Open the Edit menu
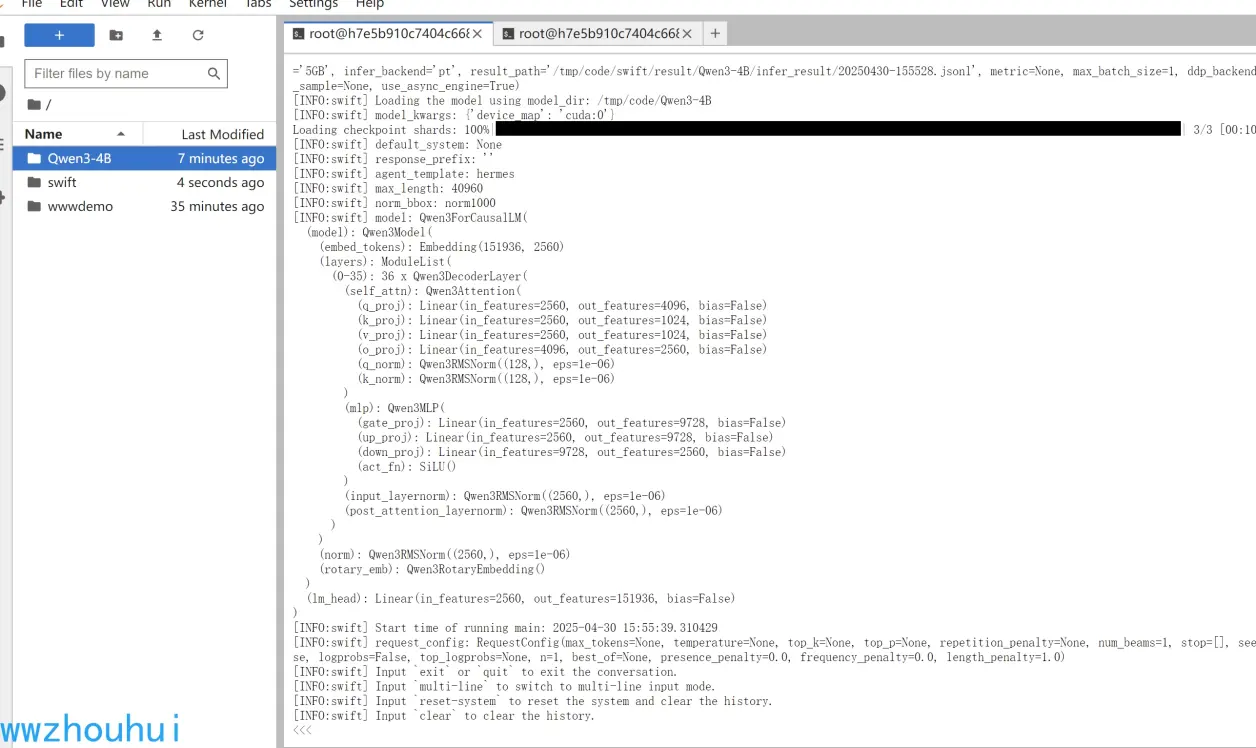Viewport: 1256px width, 748px height. (71, 4)
